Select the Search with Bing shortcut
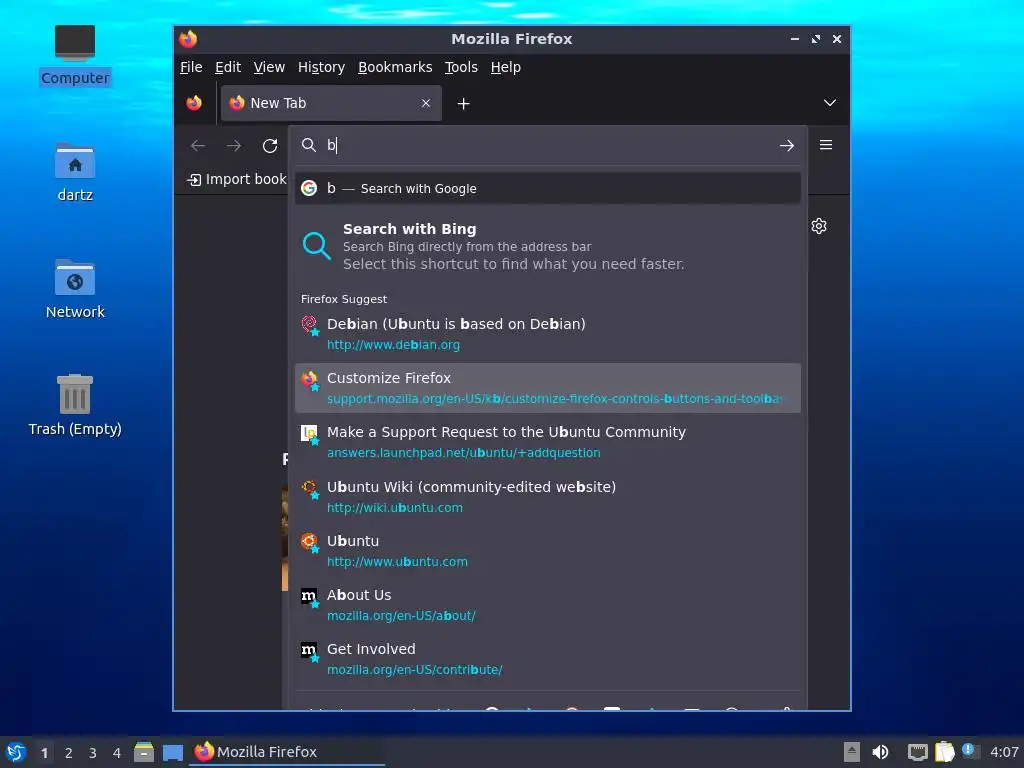The width and height of the screenshot is (1024, 768). 548,246
